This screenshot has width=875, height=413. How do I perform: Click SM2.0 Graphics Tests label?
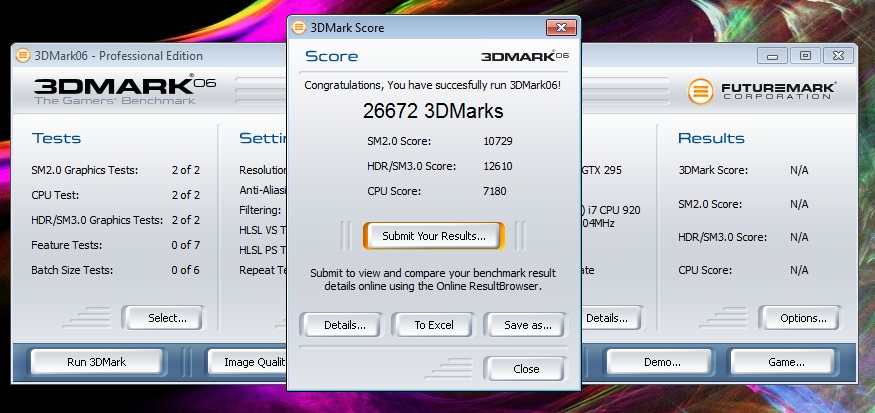point(84,170)
